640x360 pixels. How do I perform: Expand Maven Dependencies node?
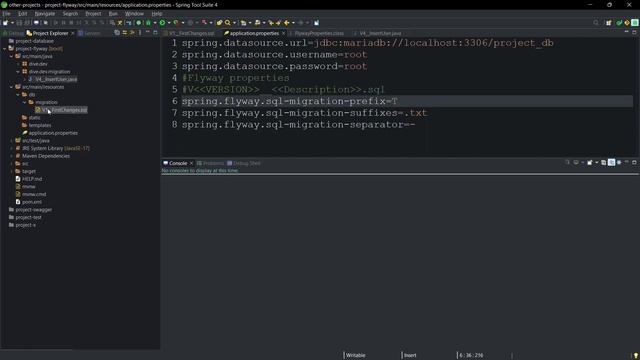11,156
